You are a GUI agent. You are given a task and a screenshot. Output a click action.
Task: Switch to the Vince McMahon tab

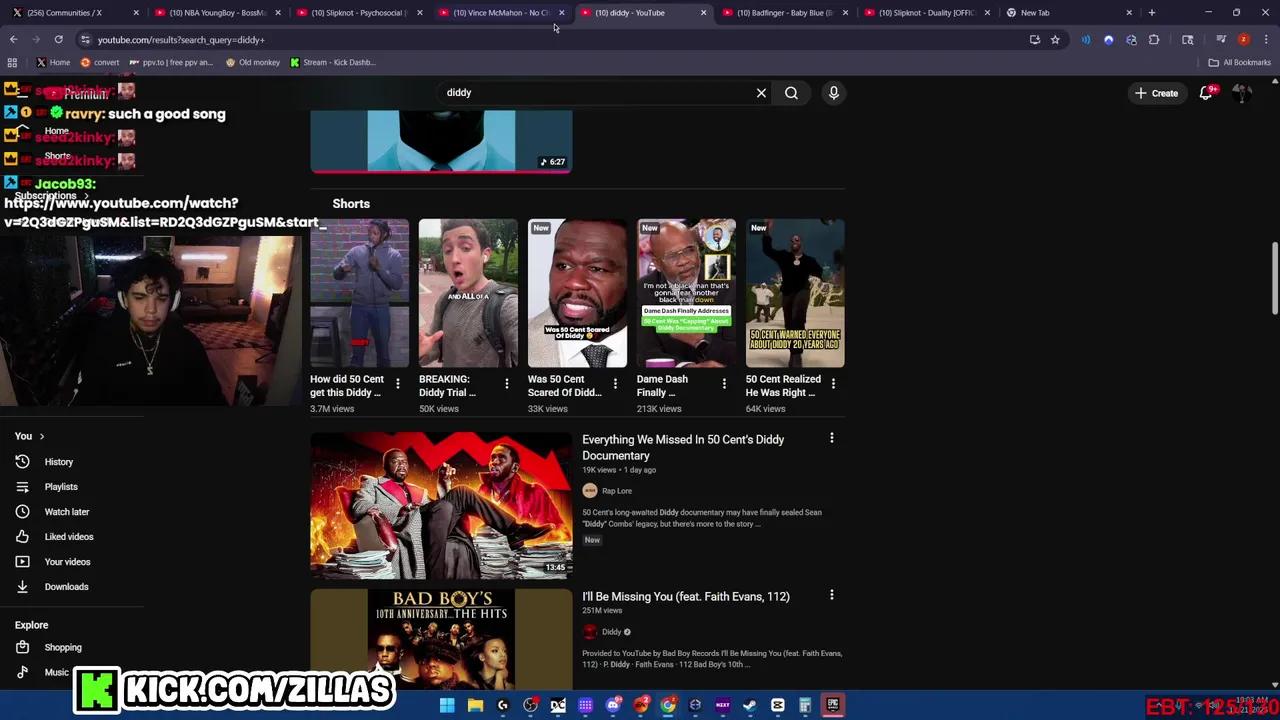click(499, 13)
